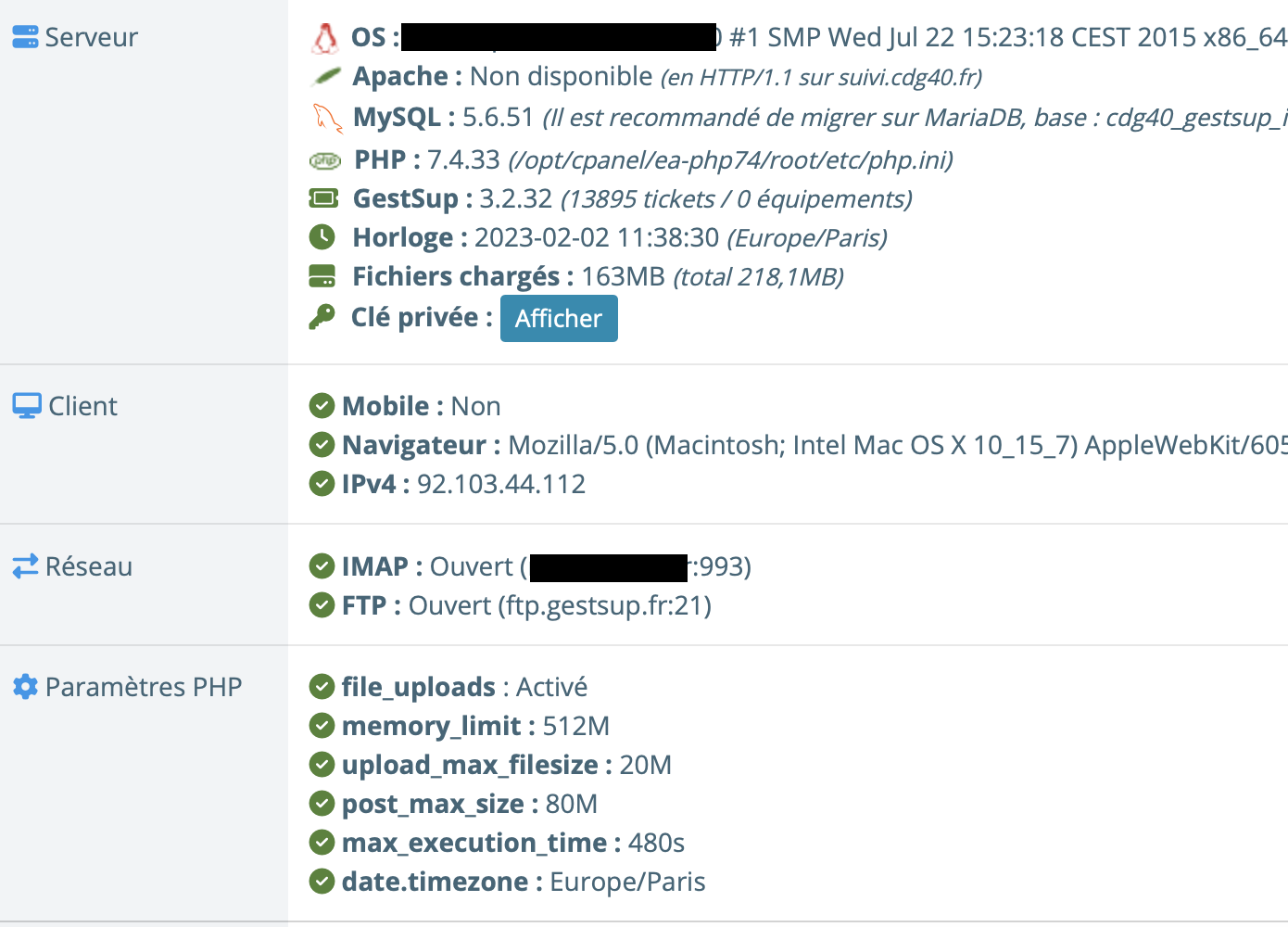The image size is (1288, 927).
Task: Click the Horloge clock icon
Action: pyautogui.click(x=322, y=237)
